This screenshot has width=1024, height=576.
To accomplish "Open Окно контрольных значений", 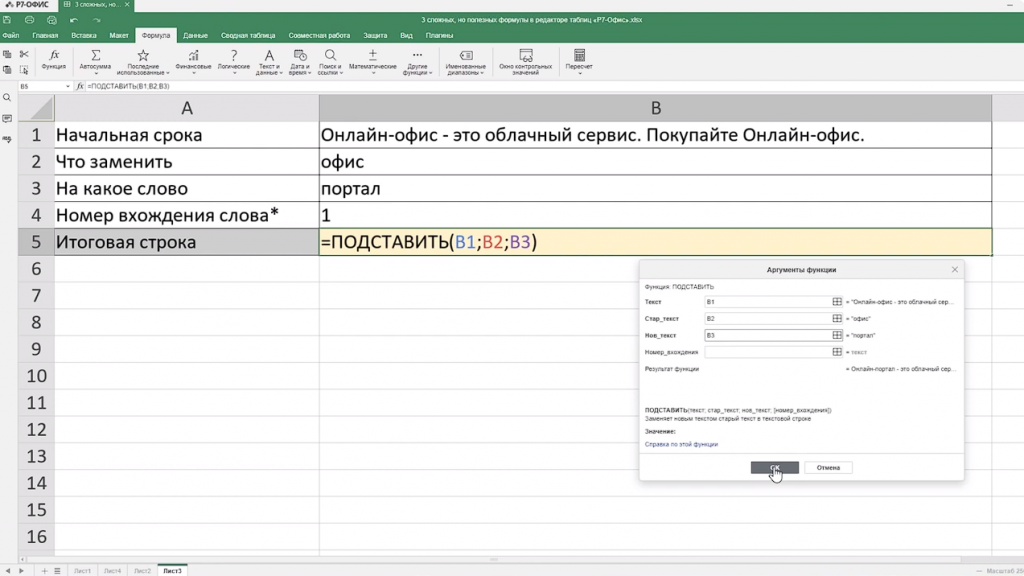I will pos(526,61).
